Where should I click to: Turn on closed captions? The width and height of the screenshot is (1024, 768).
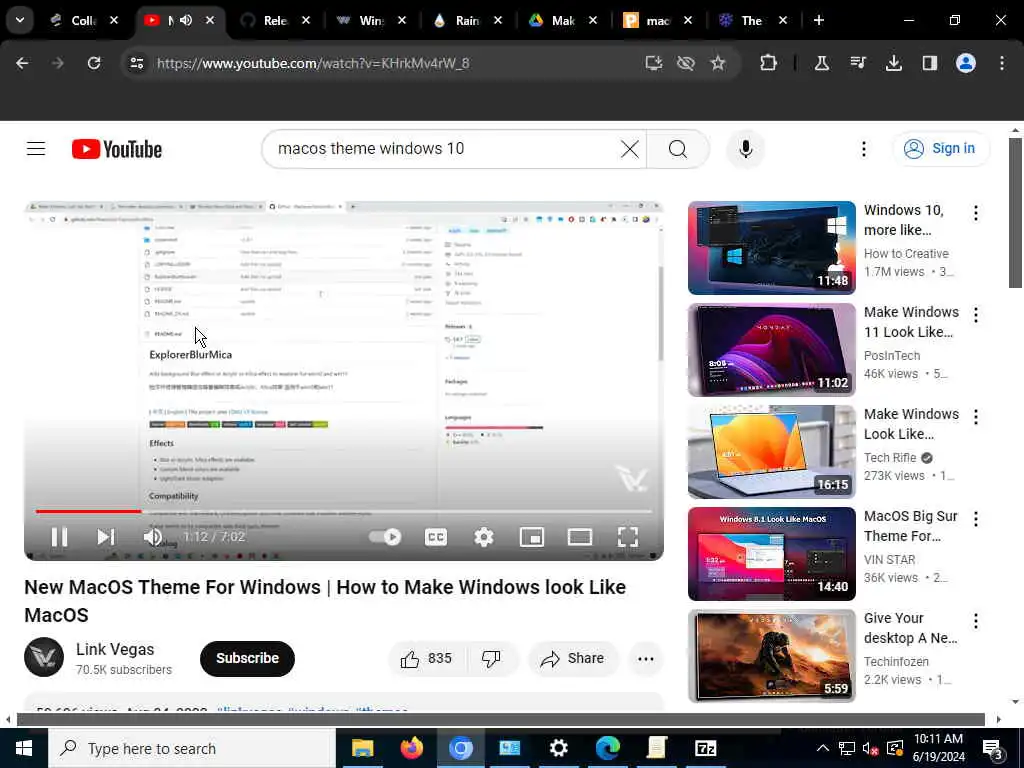tap(436, 537)
